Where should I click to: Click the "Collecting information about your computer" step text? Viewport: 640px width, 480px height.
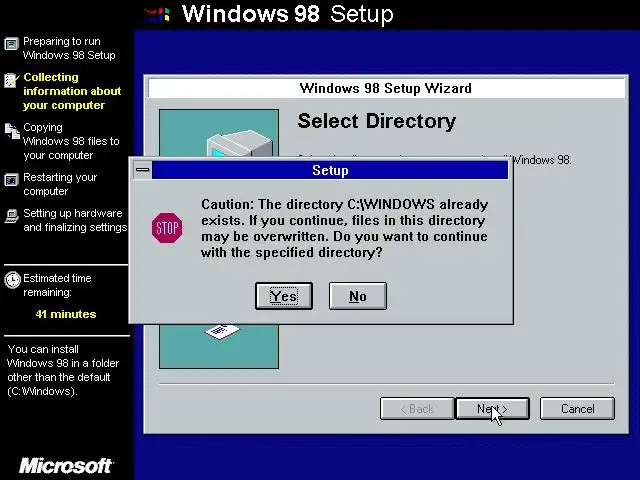coord(72,91)
